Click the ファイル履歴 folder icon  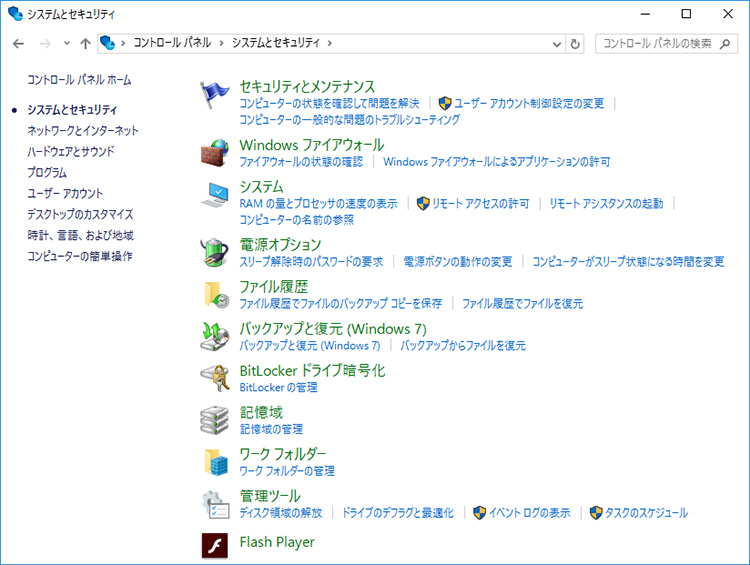216,294
